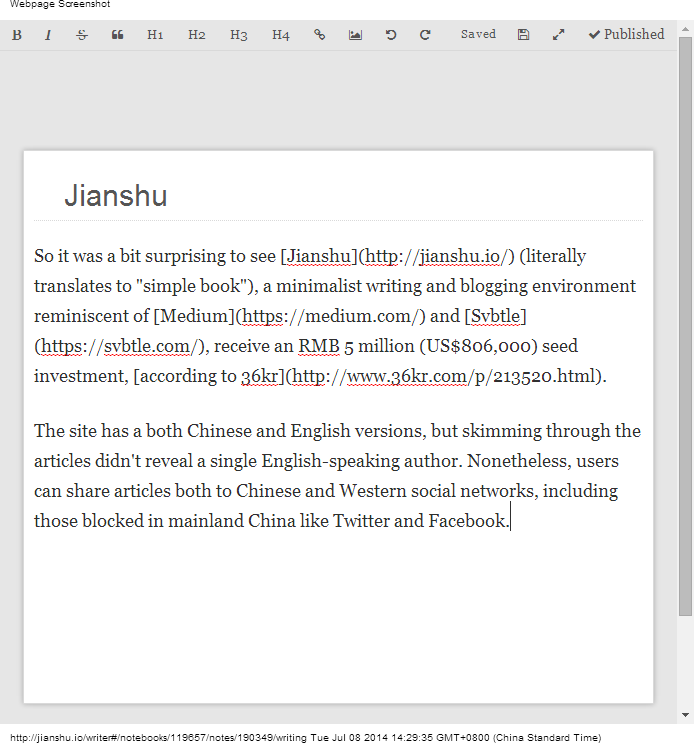
Task: Click the "[Svbtle]" link label text
Action: [496, 316]
